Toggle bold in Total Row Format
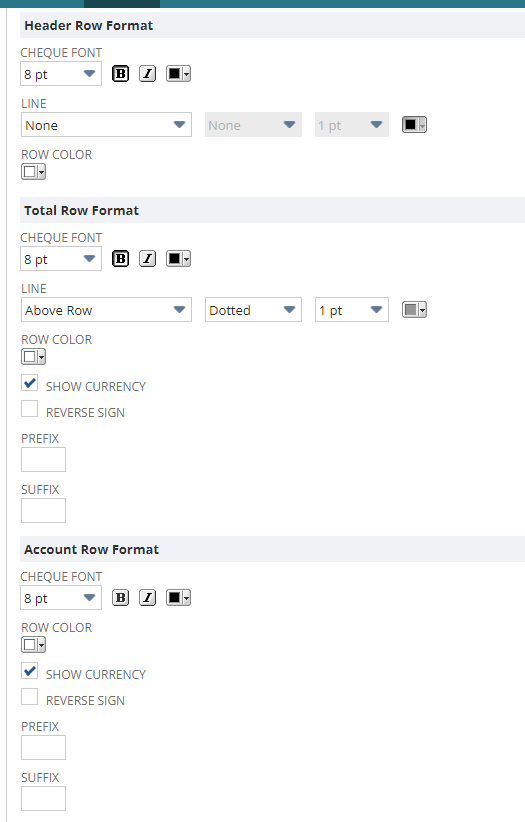 tap(121, 259)
